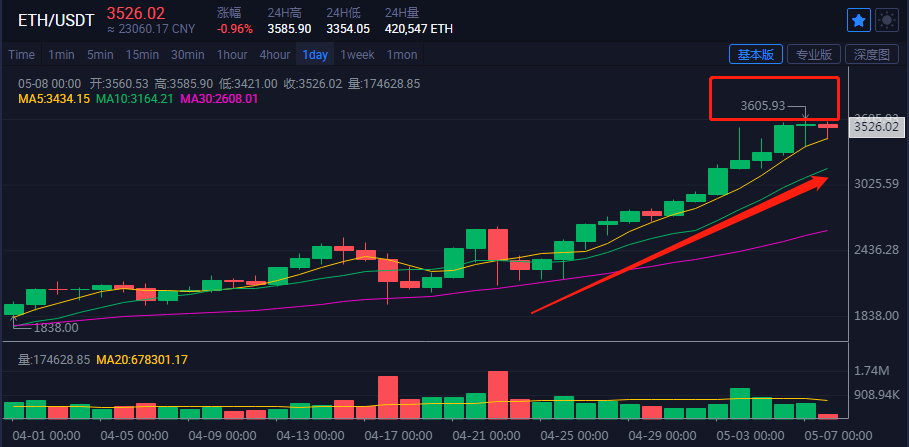Switch to the 1hour interval
The width and height of the screenshot is (909, 447).
(232, 55)
